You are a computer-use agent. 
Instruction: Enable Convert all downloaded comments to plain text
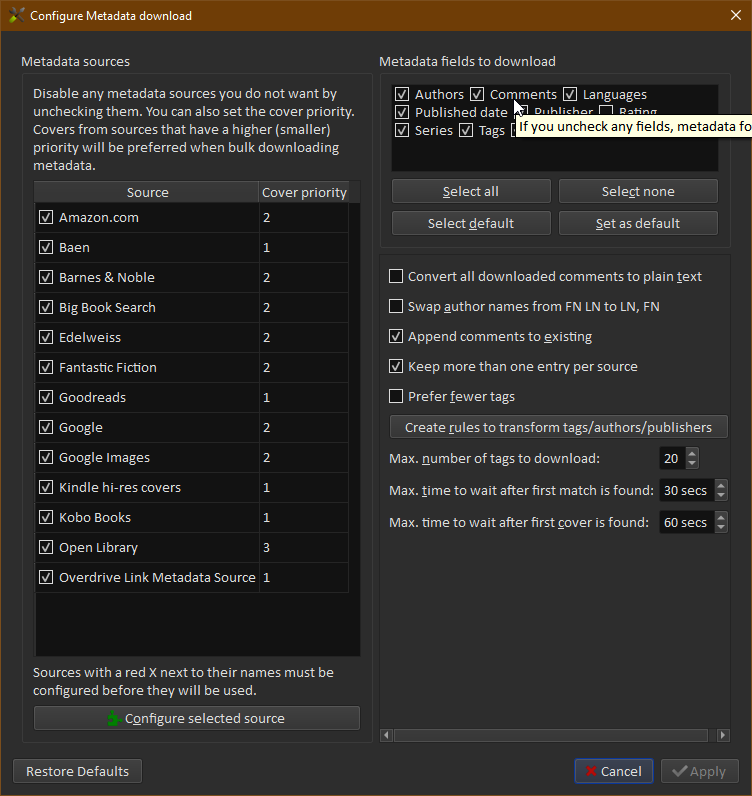tap(396, 276)
